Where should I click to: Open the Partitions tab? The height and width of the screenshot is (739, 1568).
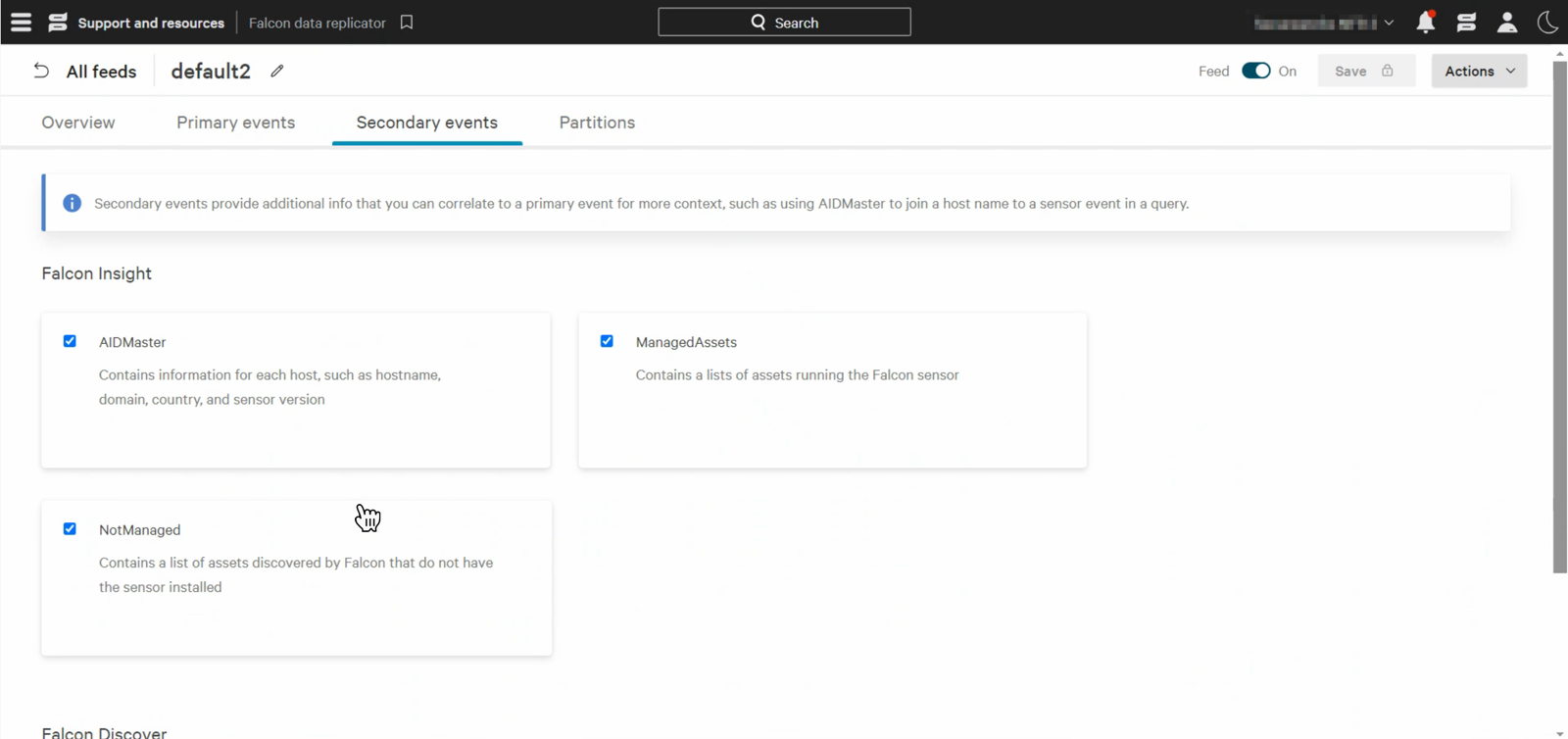pyautogui.click(x=597, y=123)
